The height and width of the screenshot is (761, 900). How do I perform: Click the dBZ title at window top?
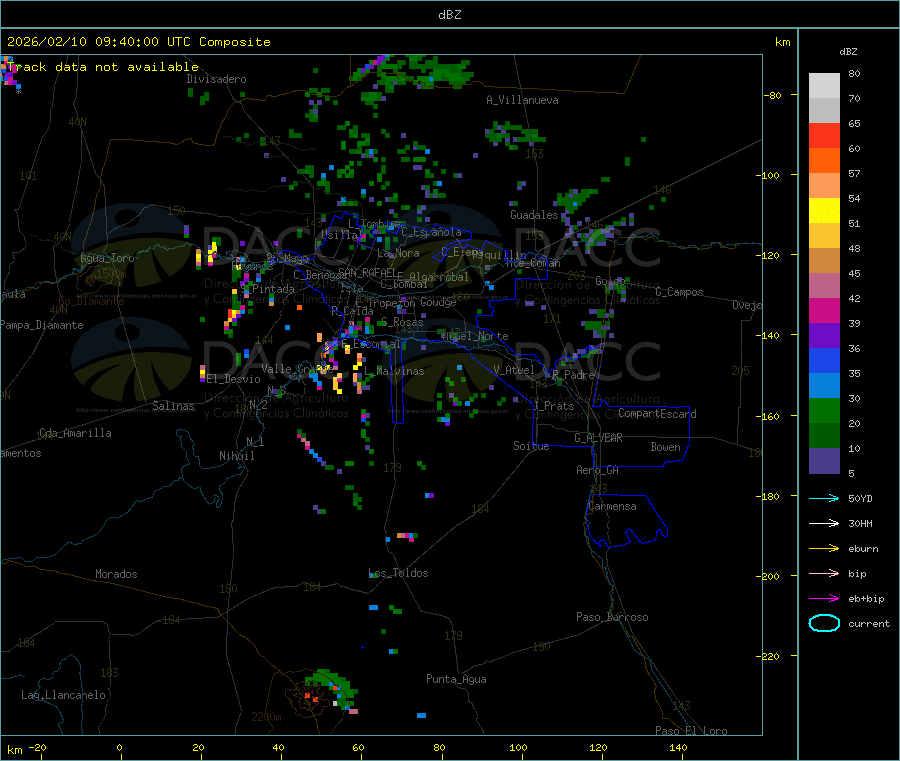click(449, 15)
